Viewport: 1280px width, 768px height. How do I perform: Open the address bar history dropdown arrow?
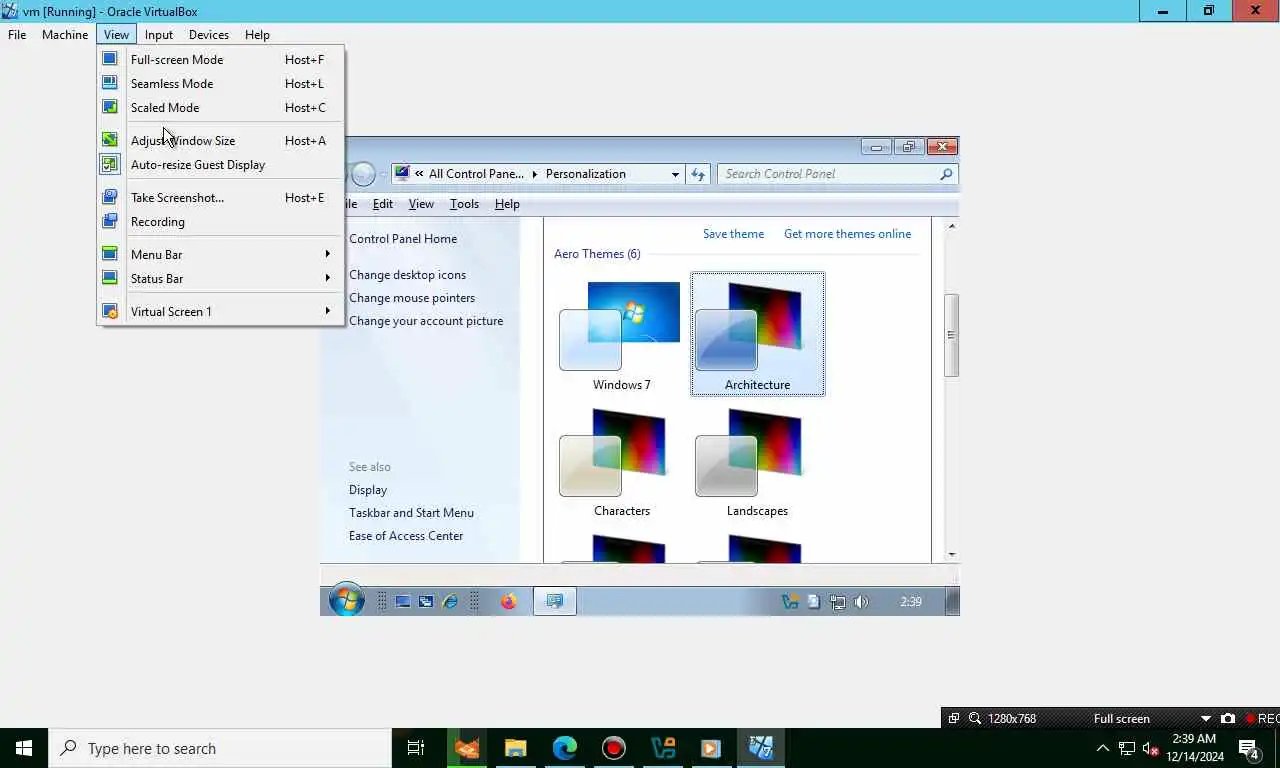point(675,174)
